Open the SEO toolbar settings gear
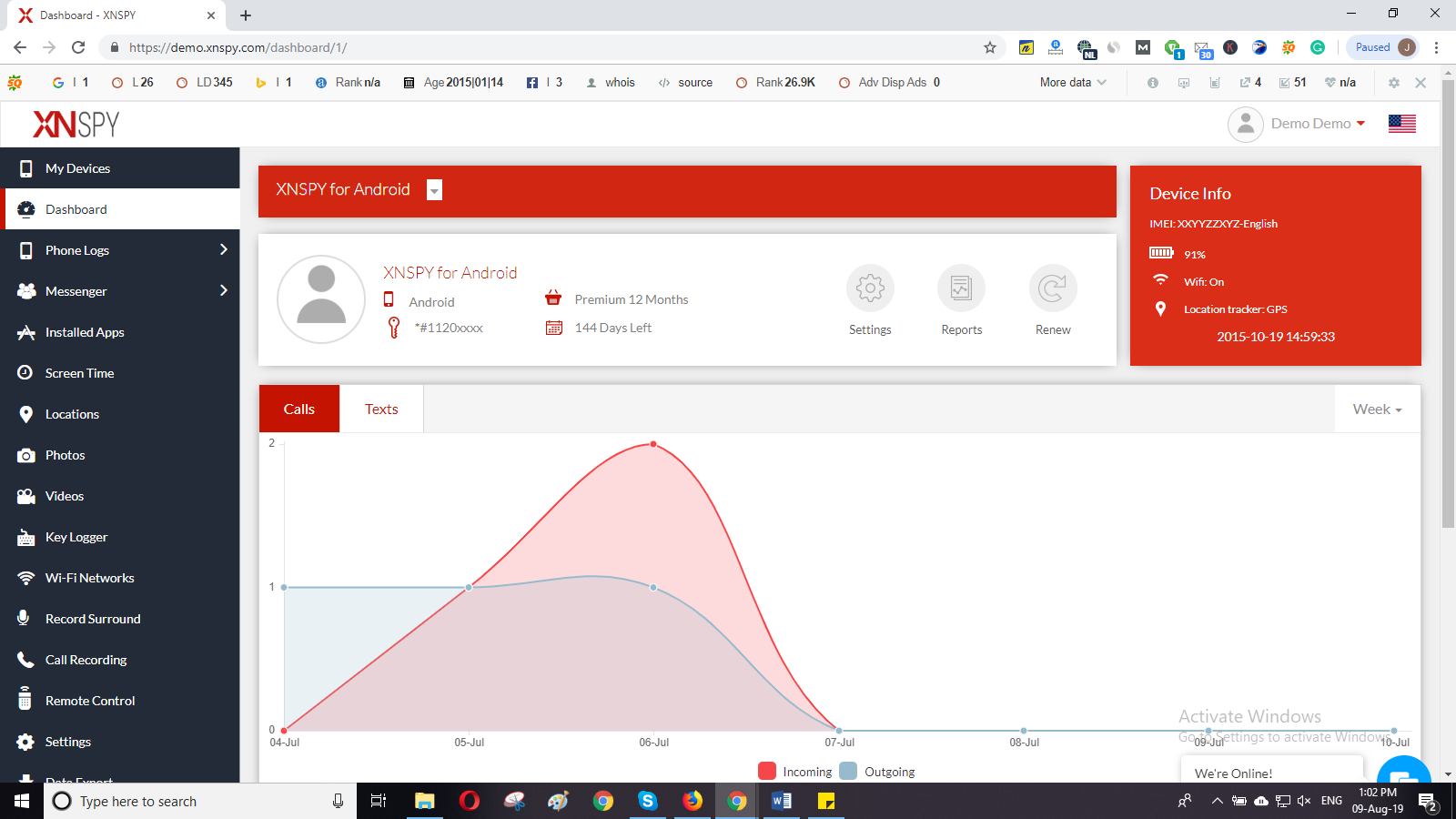The image size is (1456, 819). click(x=1393, y=82)
